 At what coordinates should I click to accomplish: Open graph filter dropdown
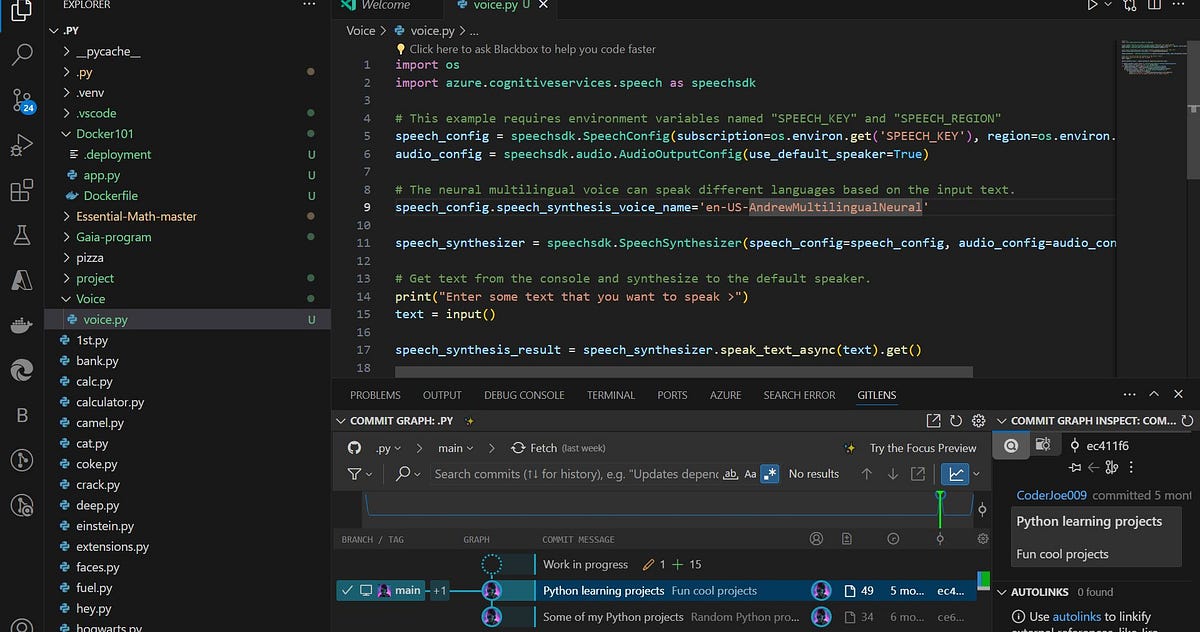360,474
